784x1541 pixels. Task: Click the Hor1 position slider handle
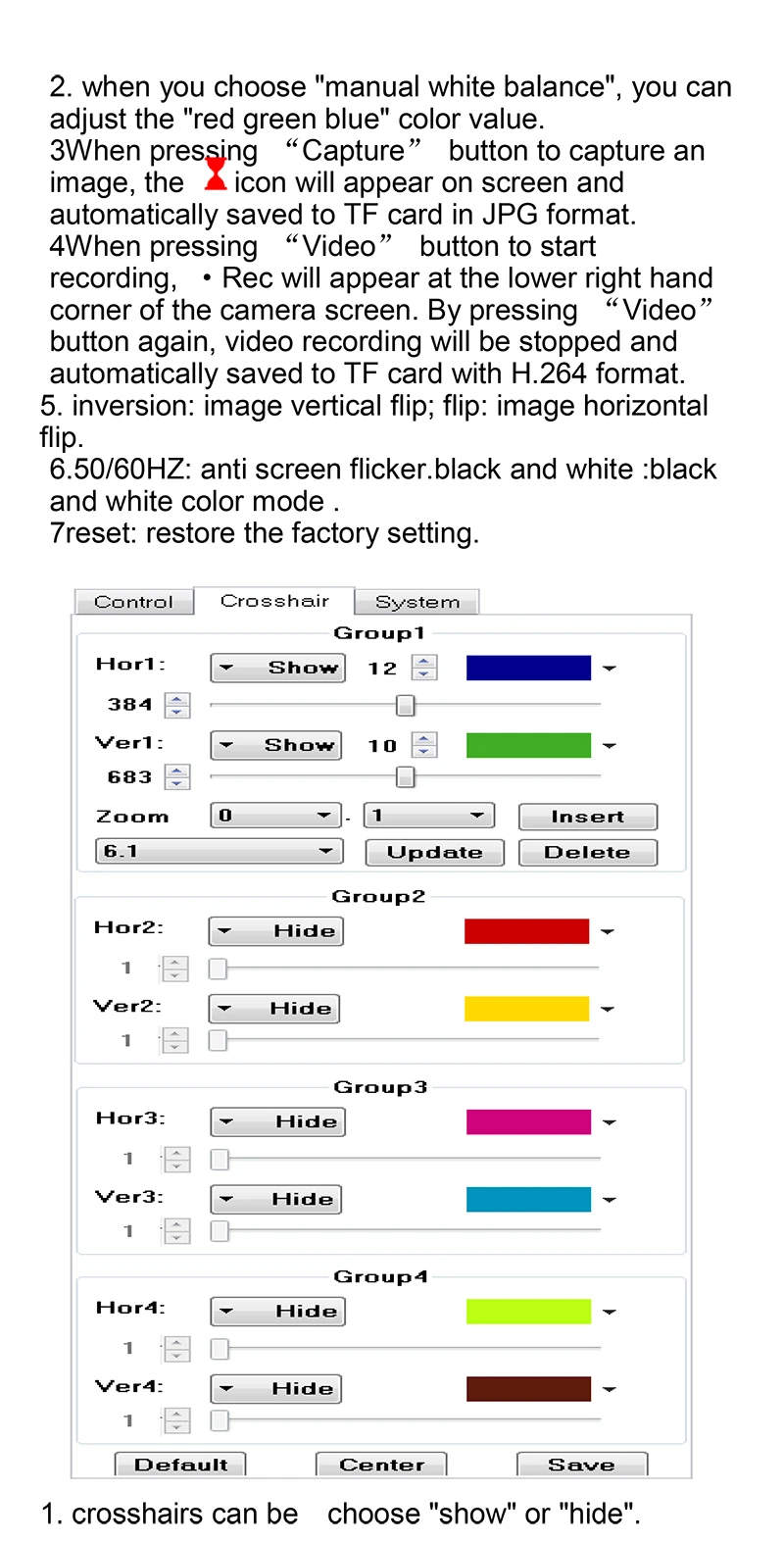405,705
